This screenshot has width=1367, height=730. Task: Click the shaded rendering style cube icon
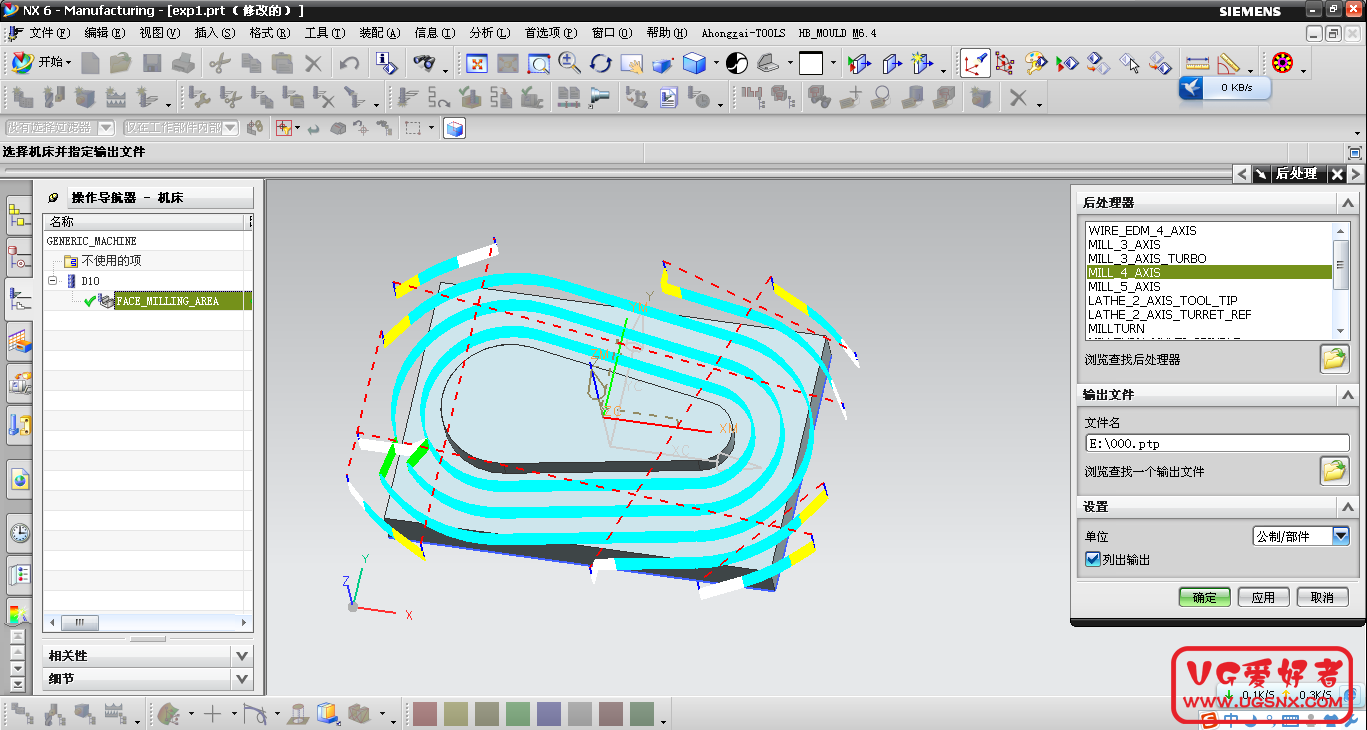pos(693,64)
